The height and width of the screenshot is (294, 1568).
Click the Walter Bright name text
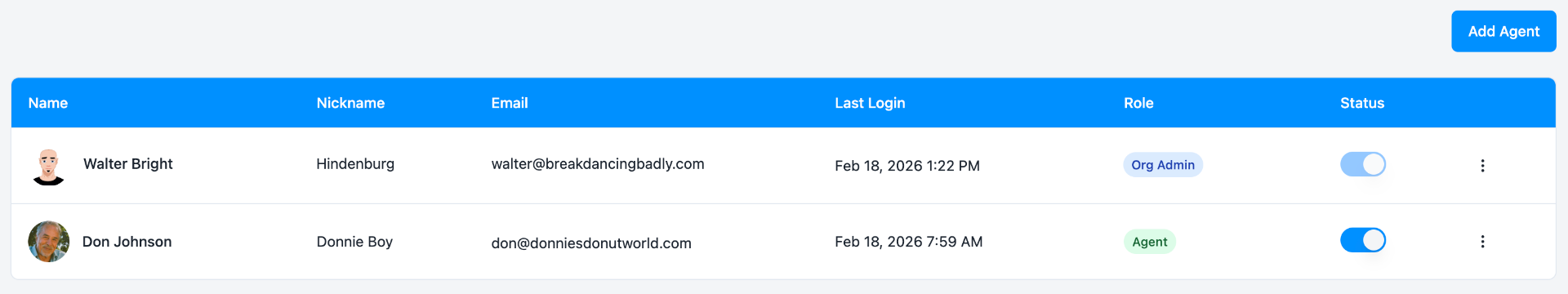point(128,164)
